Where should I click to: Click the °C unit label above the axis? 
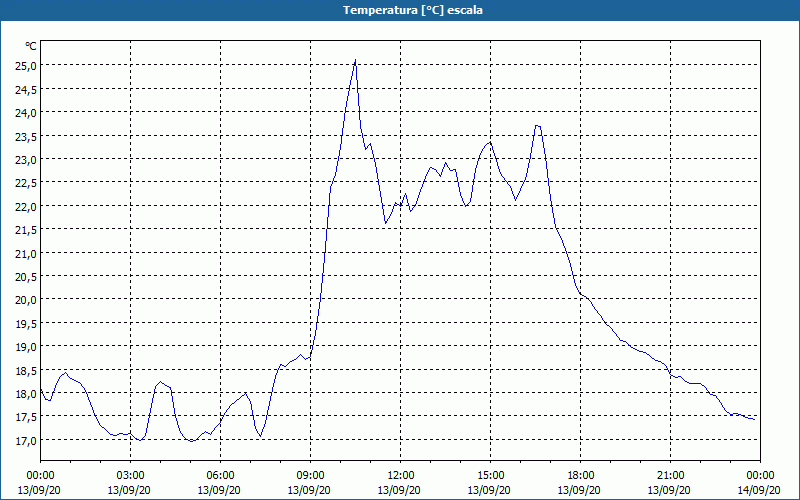(31, 46)
